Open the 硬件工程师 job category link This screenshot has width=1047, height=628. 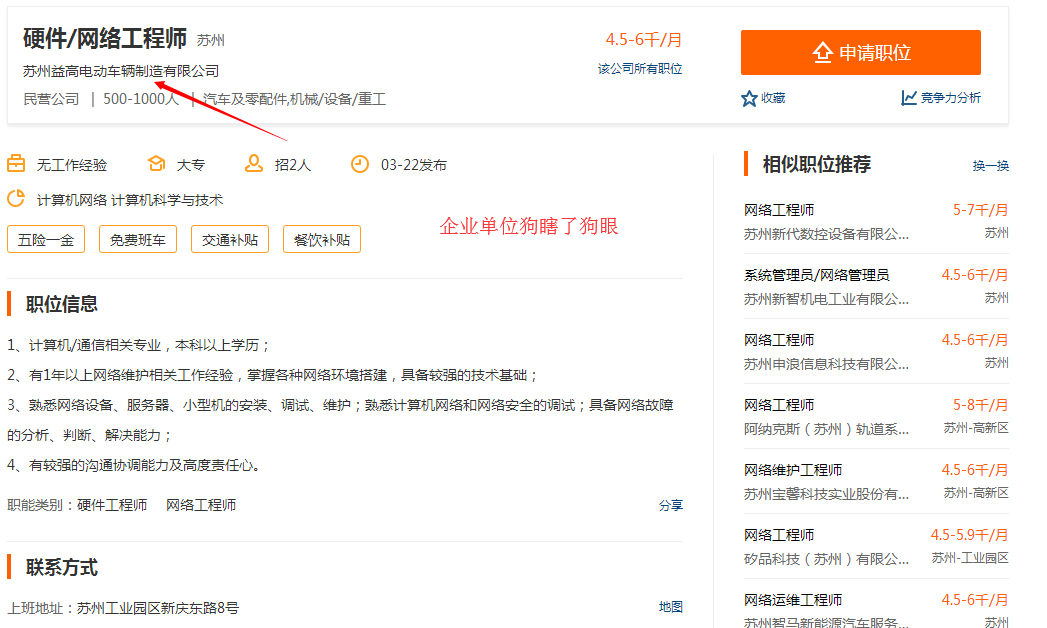pyautogui.click(x=112, y=506)
